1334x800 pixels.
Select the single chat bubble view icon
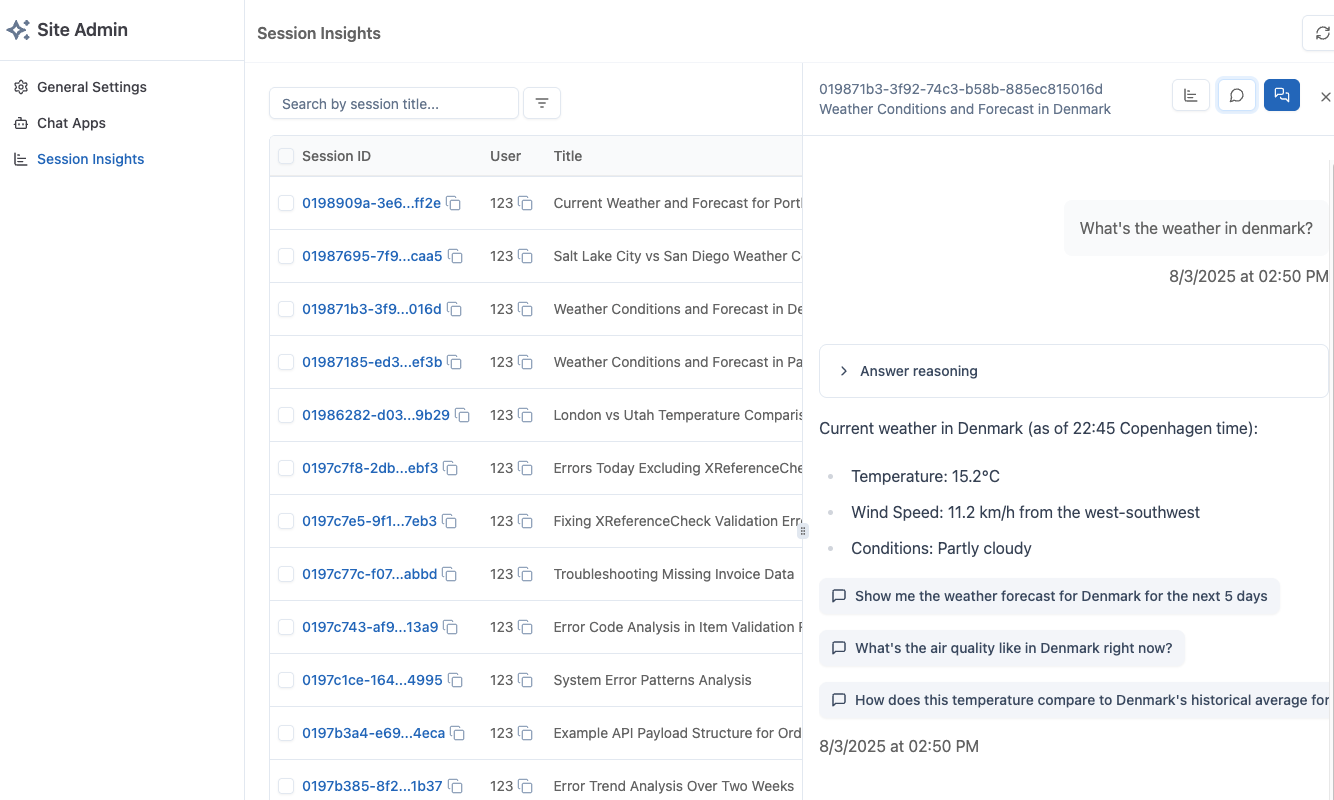(x=1236, y=94)
